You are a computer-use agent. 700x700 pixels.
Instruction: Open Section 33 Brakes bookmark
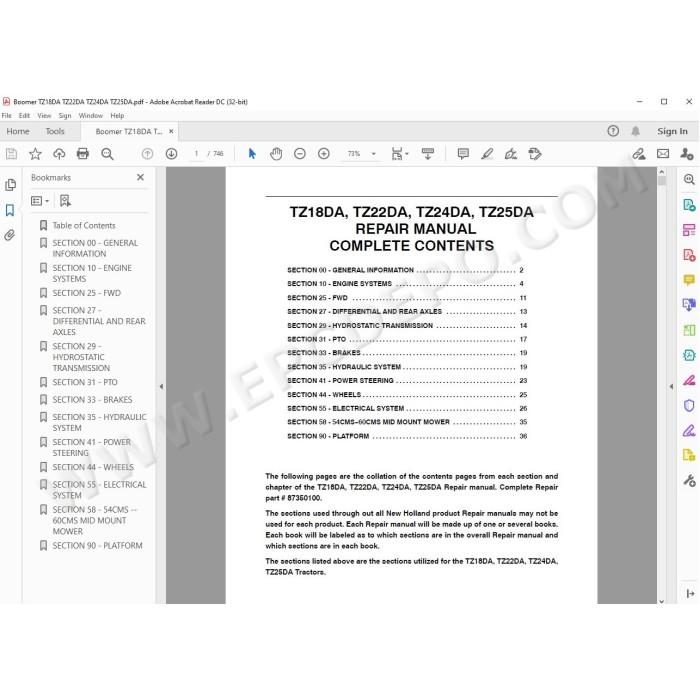[x=92, y=400]
